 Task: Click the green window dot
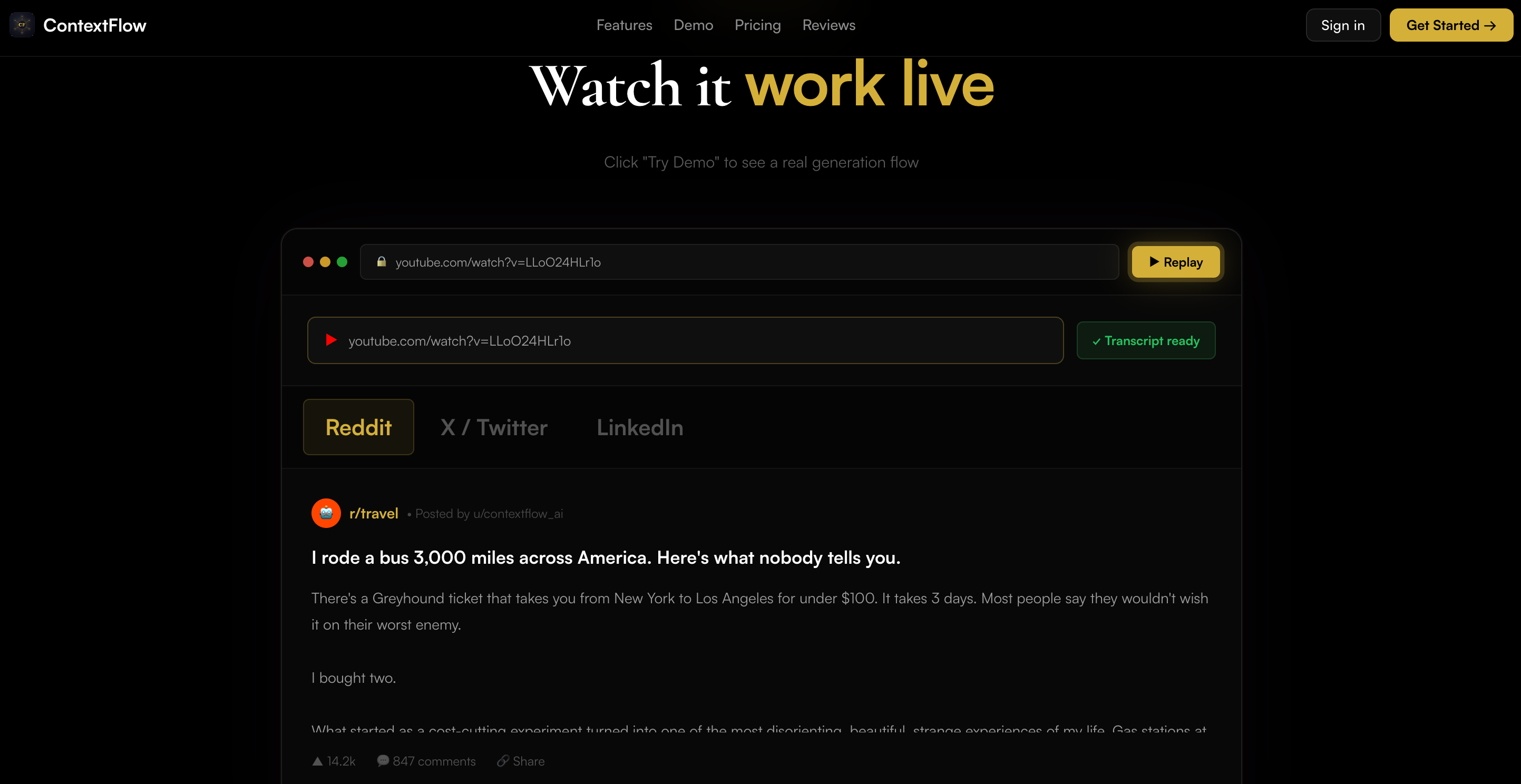[342, 261]
